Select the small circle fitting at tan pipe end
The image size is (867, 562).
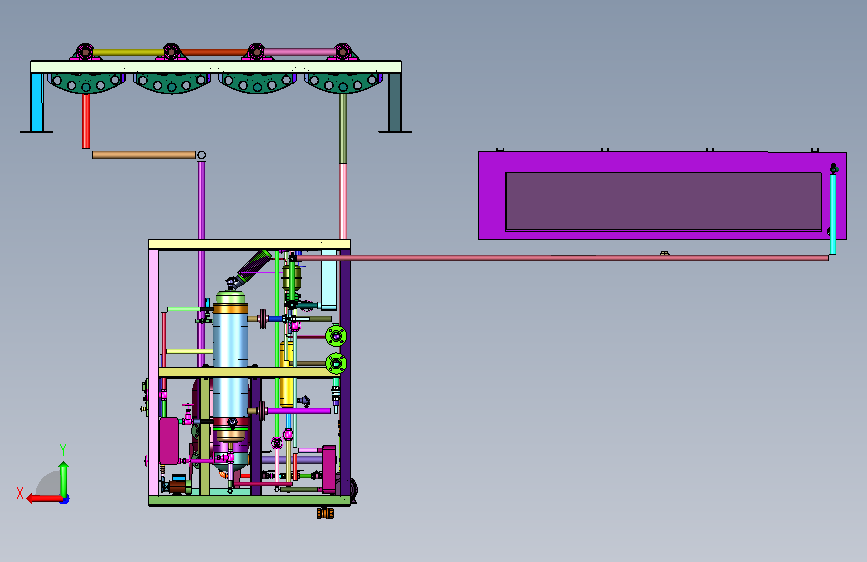[x=202, y=155]
